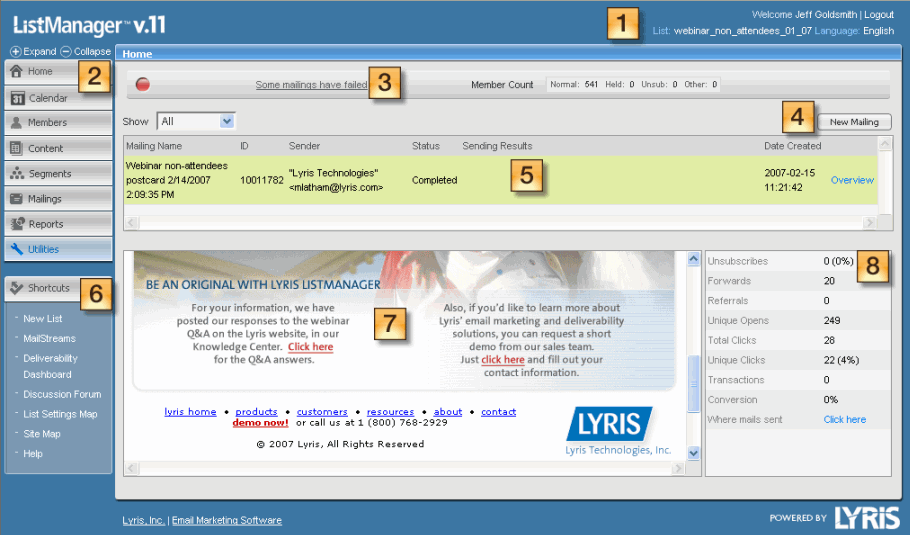
Task: Open the Segments menu section
Action: tap(58, 173)
